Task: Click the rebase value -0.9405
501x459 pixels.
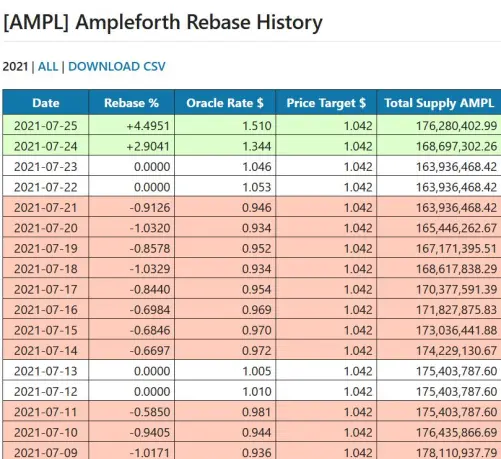Action: [x=150, y=433]
